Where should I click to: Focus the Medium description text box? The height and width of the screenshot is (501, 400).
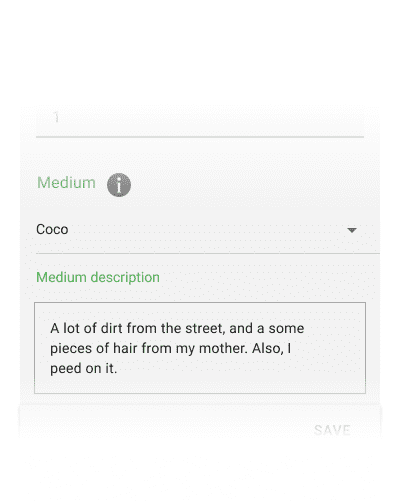(x=200, y=348)
